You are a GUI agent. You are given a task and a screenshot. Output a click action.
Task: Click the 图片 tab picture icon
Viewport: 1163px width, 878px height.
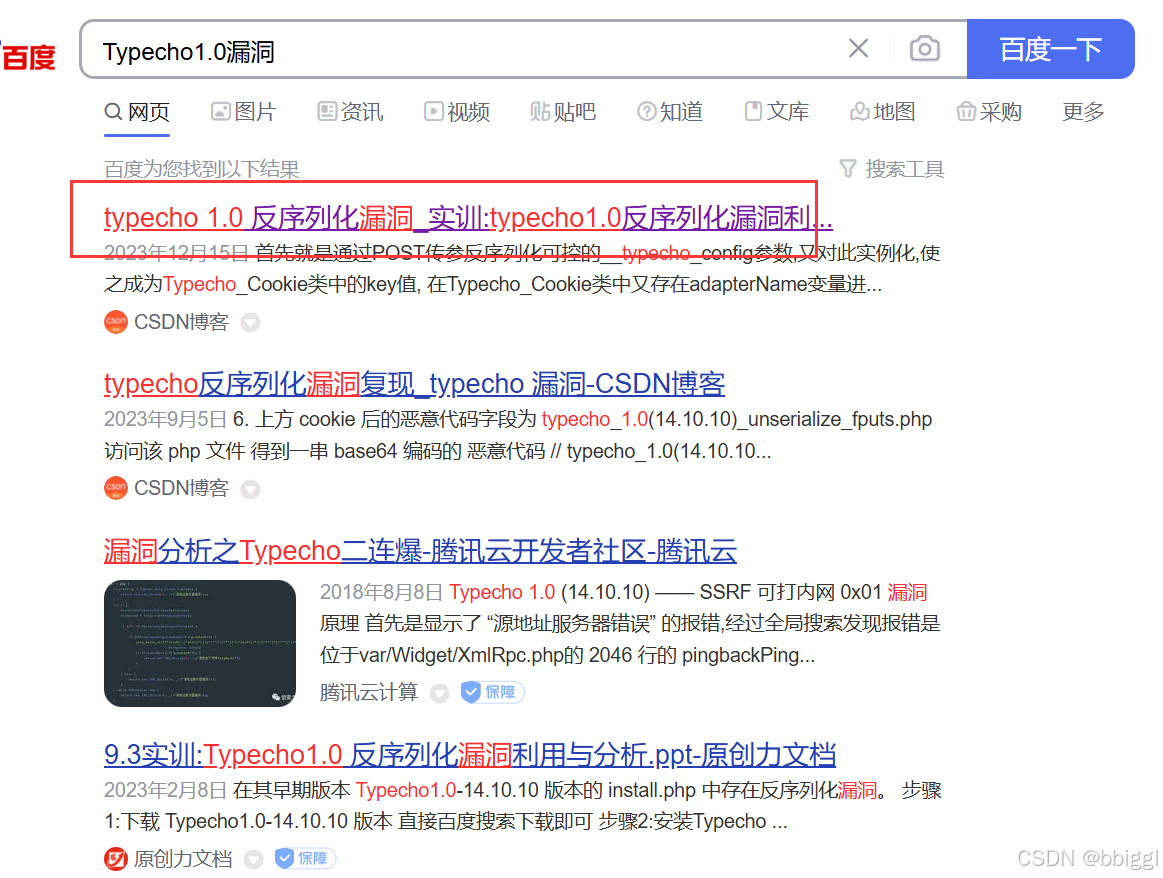point(220,111)
